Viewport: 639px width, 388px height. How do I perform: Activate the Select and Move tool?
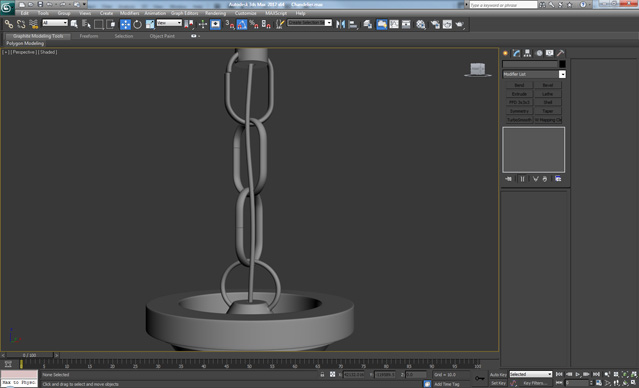pos(126,24)
